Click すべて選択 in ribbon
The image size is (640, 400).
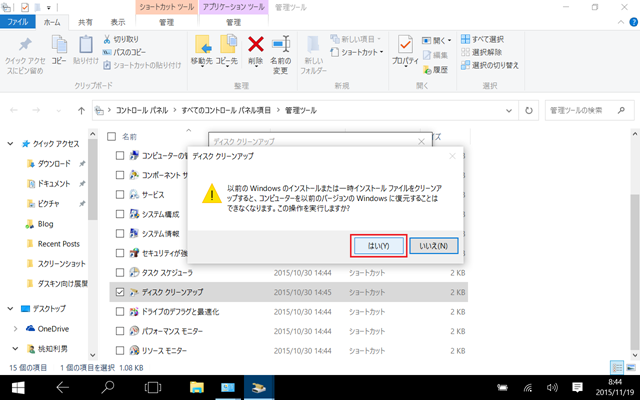click(x=482, y=39)
